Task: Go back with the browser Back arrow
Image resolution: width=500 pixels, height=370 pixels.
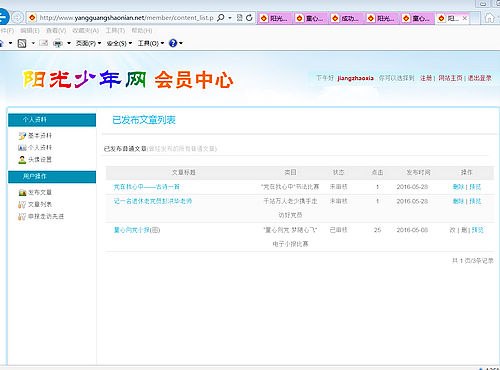Action: point(3,17)
